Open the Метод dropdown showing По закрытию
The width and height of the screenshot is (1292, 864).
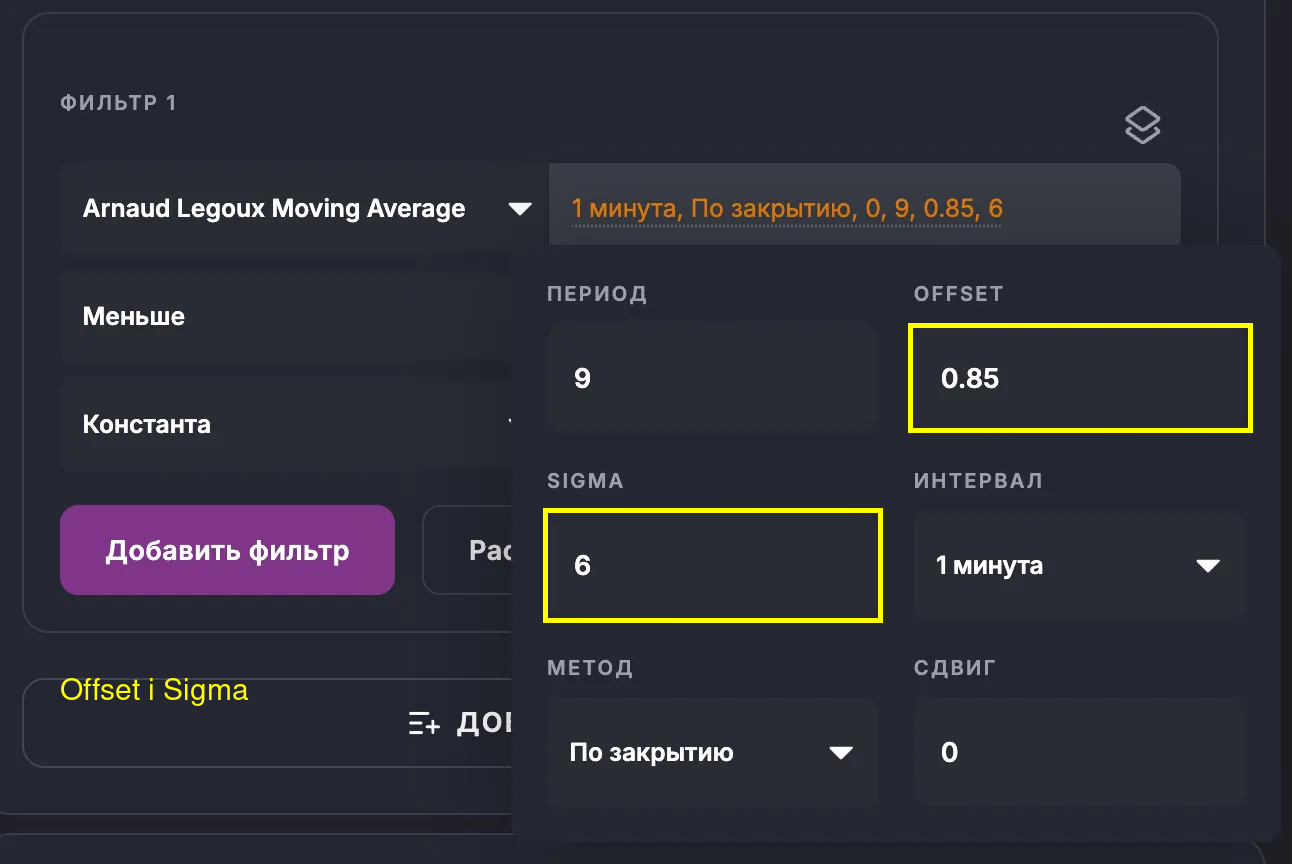click(x=712, y=752)
